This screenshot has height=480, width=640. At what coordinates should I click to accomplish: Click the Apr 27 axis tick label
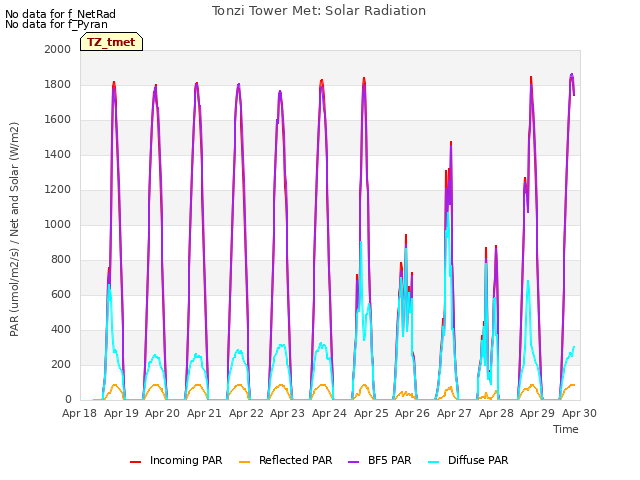[454, 413]
